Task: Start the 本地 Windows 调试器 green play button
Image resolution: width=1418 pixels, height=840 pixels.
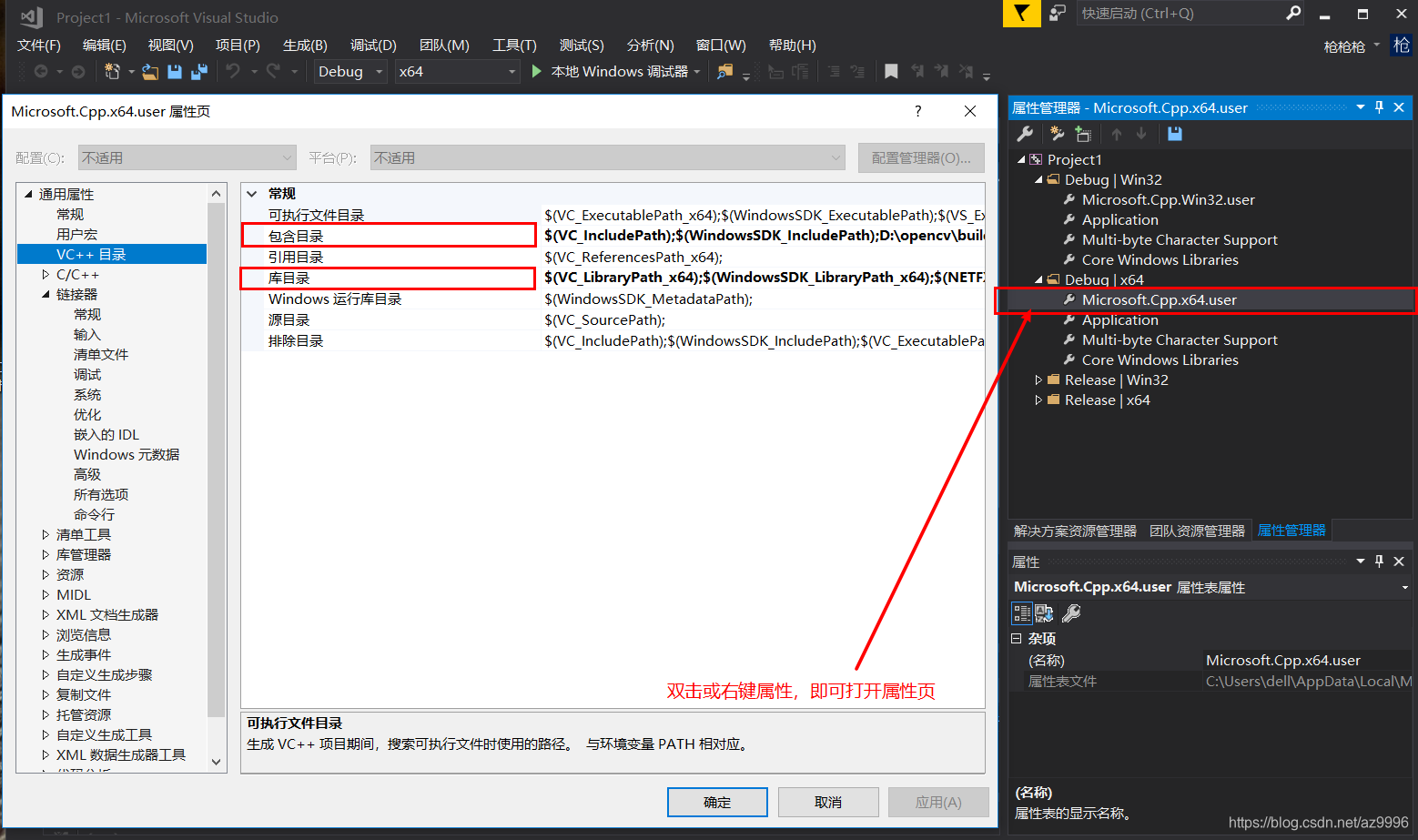Action: [x=537, y=71]
